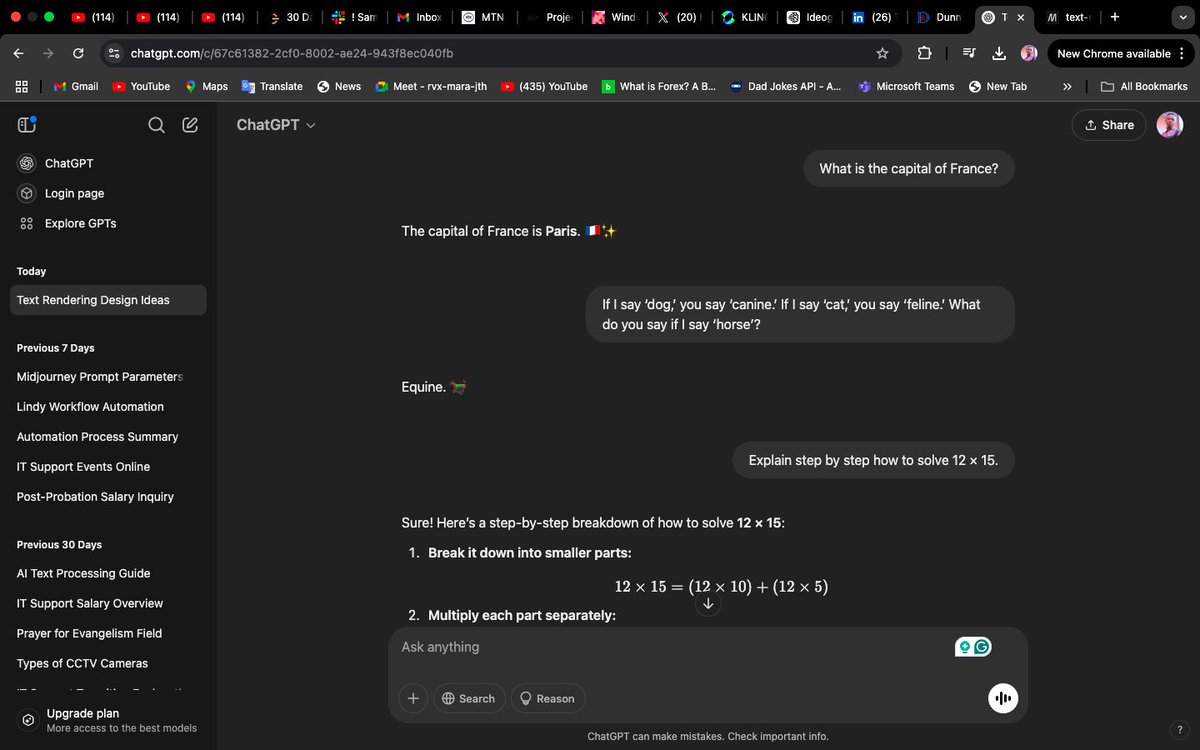Toggle the bookmark star in the address bar
Screen dimensions: 1200x750
(x=883, y=53)
